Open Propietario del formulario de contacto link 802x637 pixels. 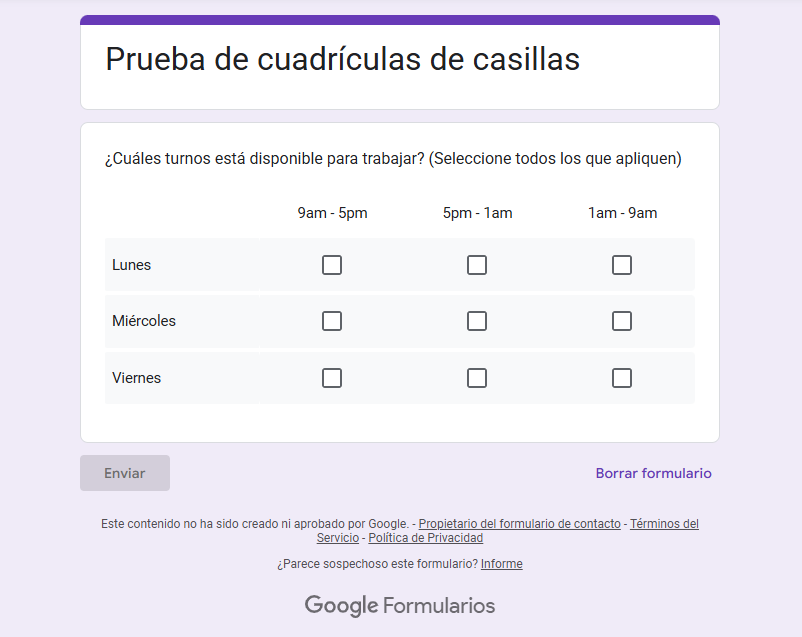pos(519,524)
